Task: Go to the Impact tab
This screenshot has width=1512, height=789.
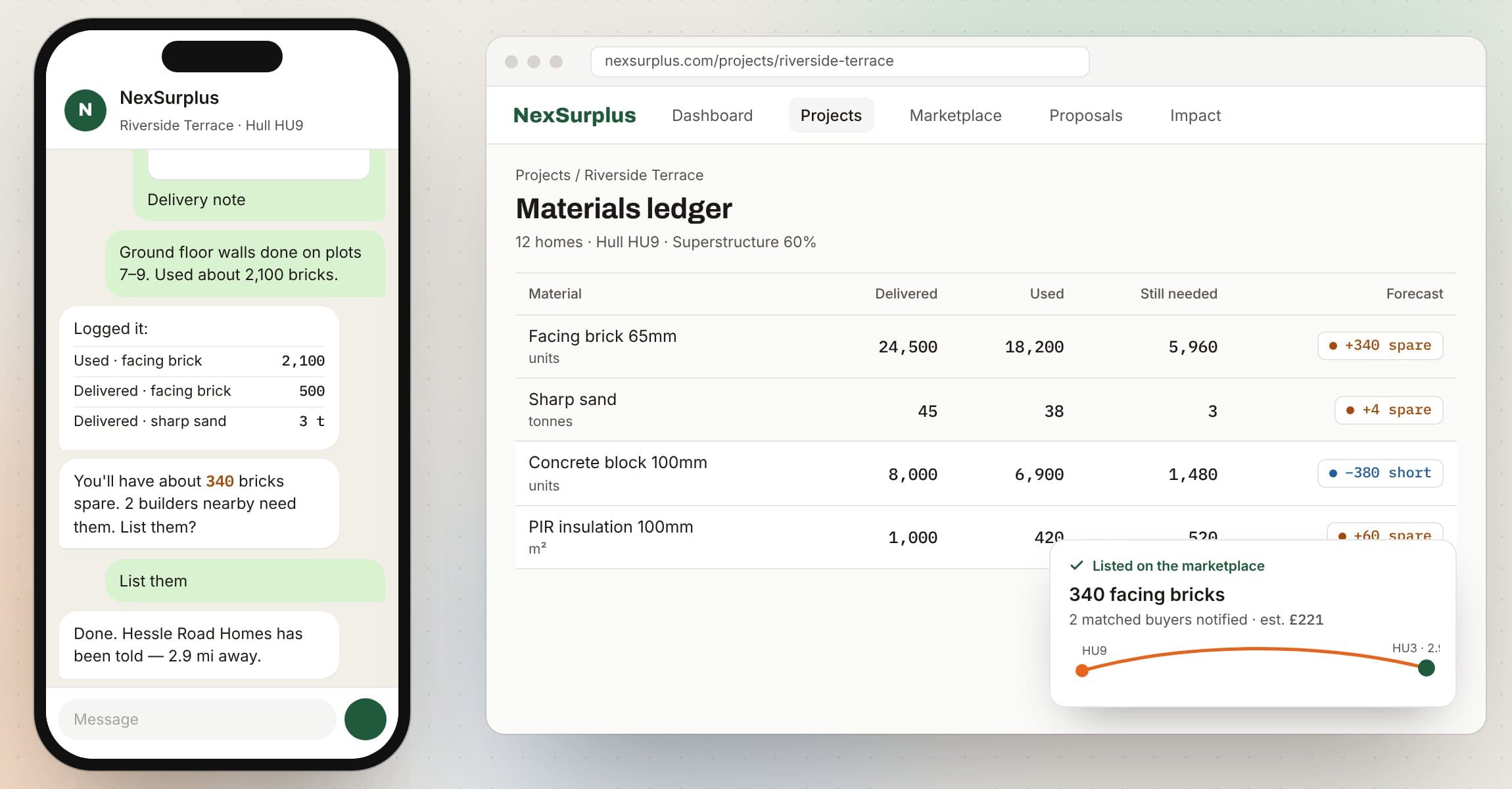Action: coord(1195,115)
